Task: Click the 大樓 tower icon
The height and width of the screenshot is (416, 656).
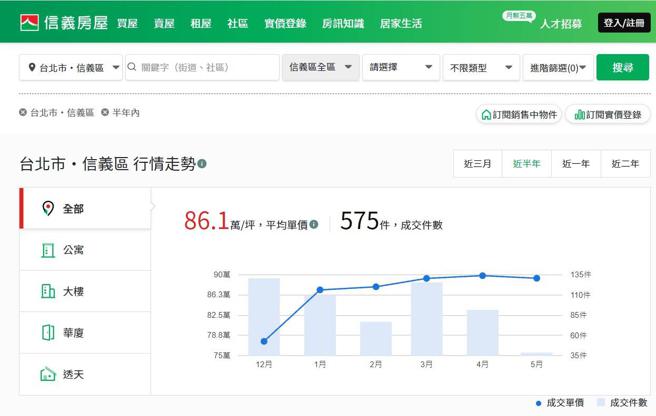Action: coord(48,291)
